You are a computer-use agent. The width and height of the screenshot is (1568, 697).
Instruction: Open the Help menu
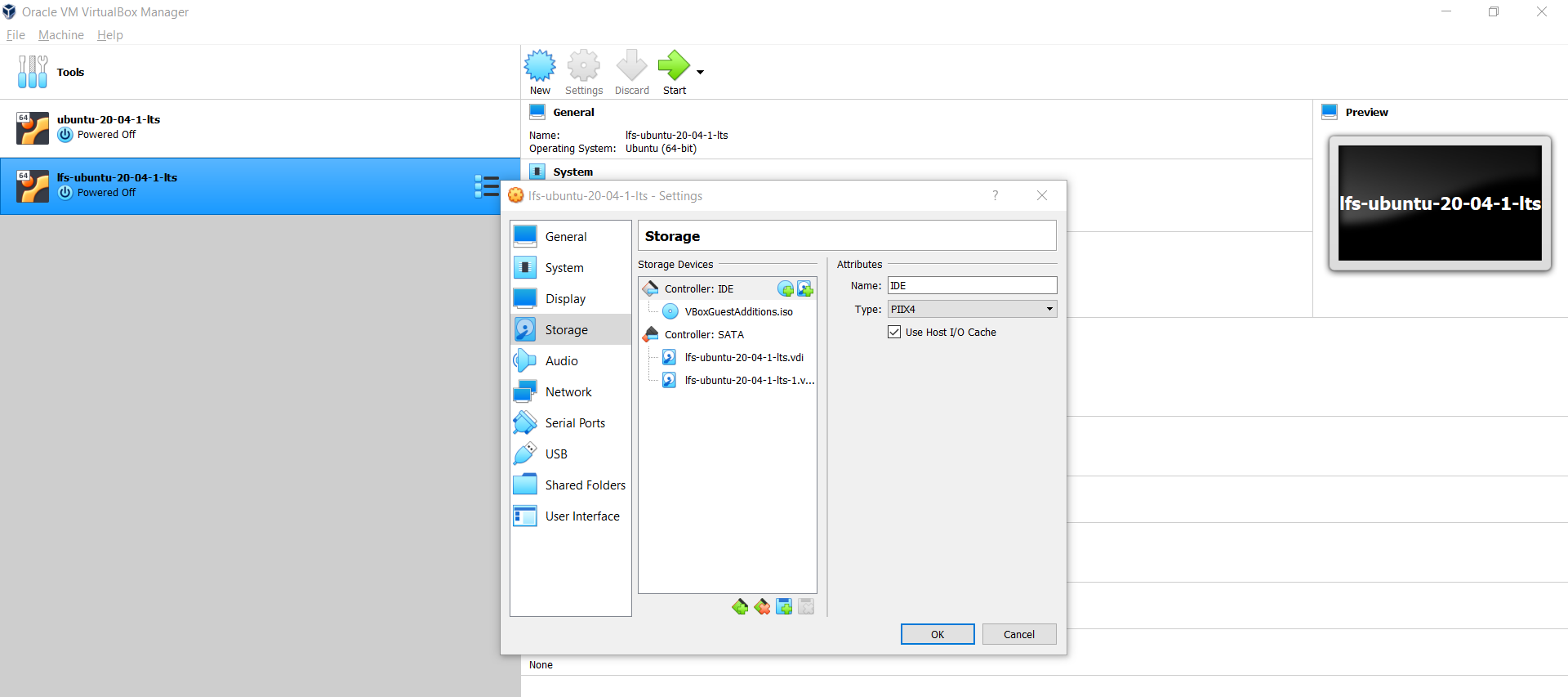pos(110,35)
